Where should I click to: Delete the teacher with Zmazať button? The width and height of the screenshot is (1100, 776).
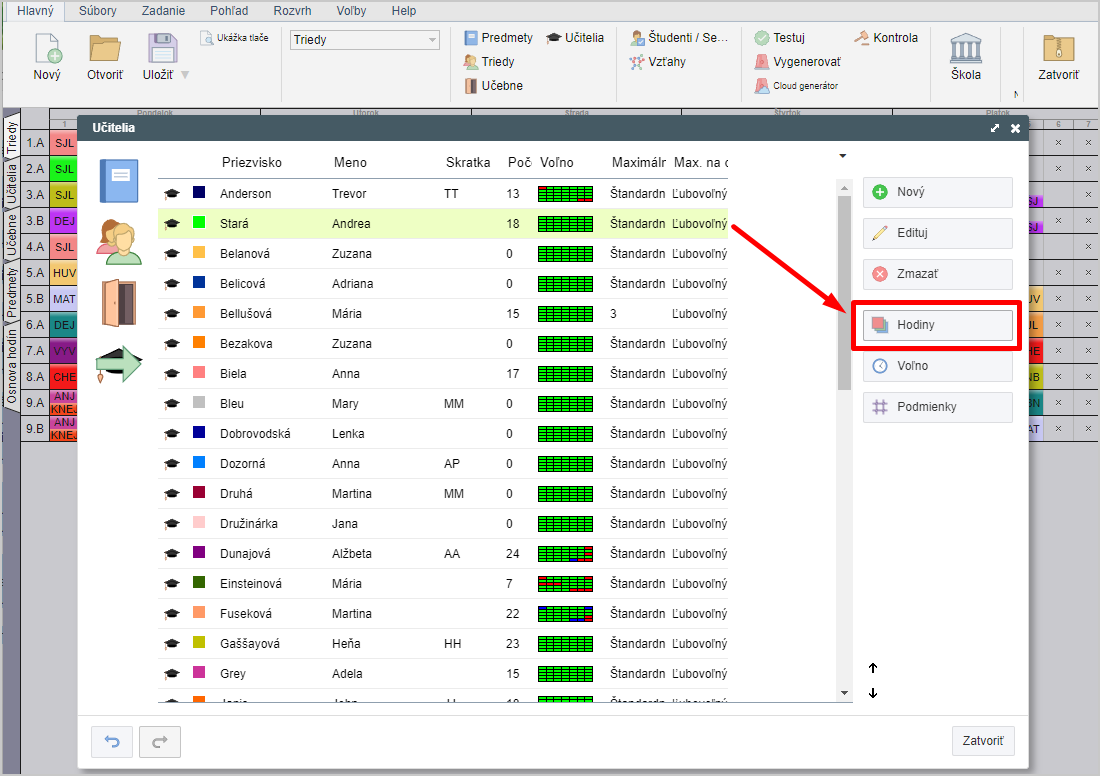[x=937, y=274]
